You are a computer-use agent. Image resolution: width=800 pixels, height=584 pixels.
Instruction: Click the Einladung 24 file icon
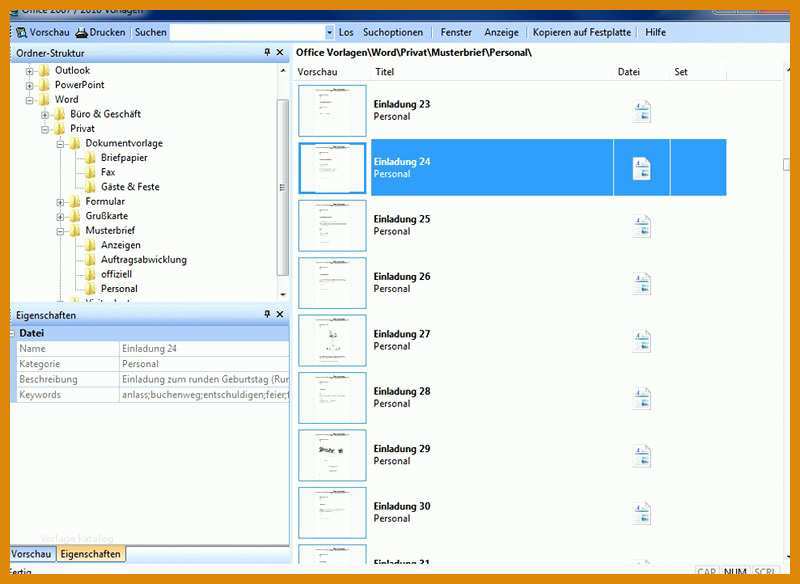click(x=642, y=168)
